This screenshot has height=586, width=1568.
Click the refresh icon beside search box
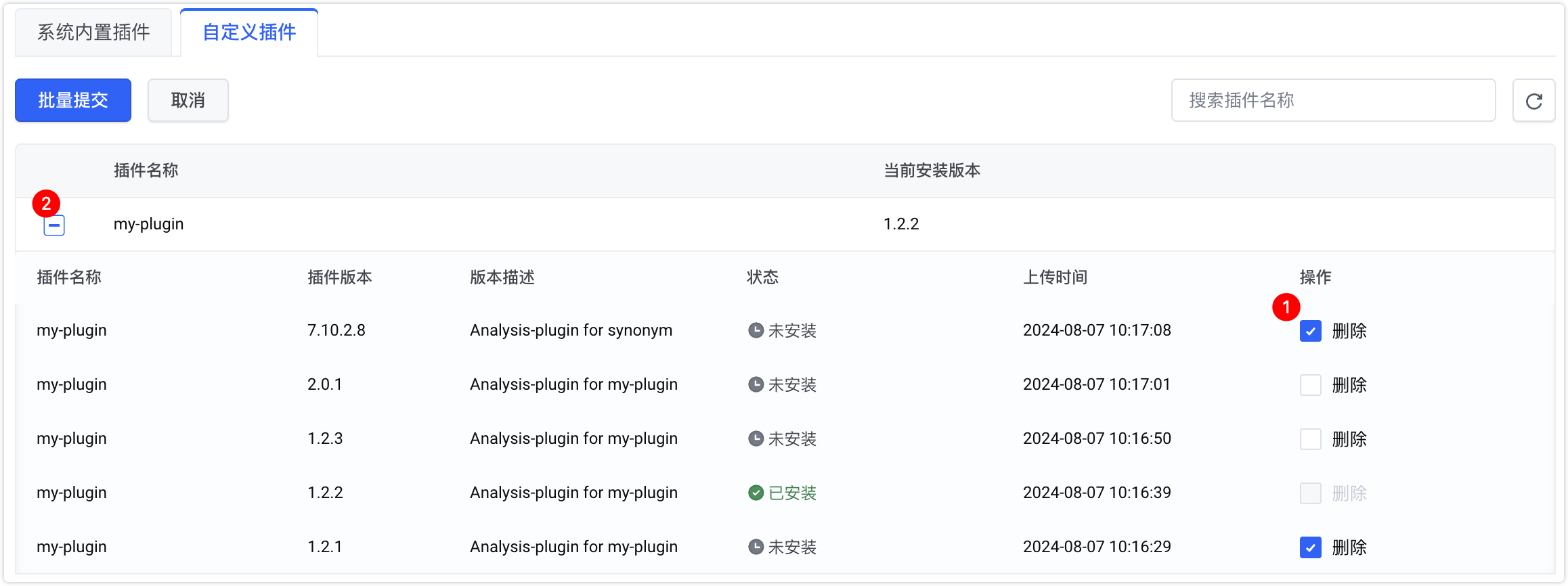point(1533,101)
